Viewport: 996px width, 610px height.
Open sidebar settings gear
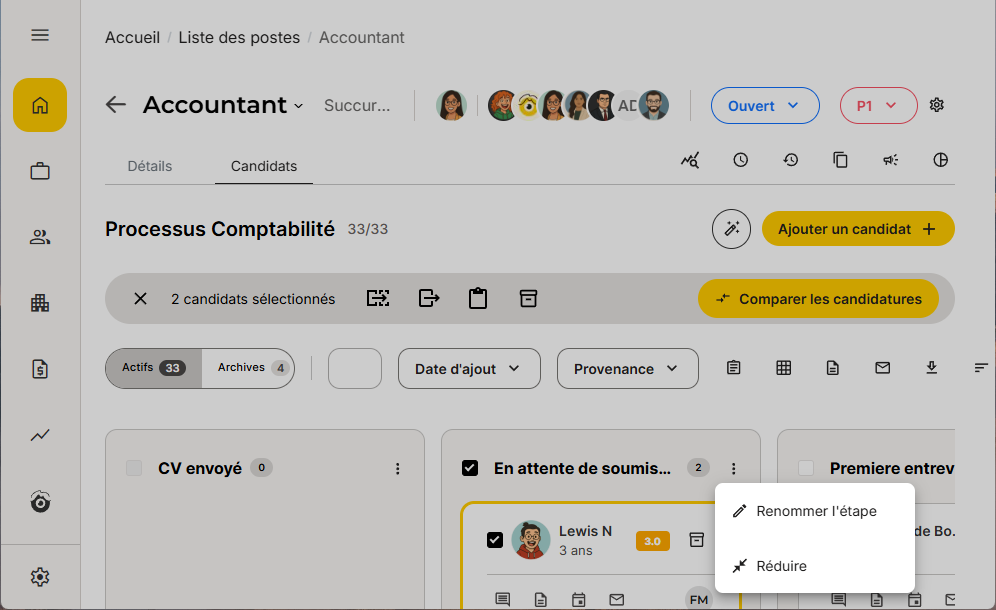point(40,577)
